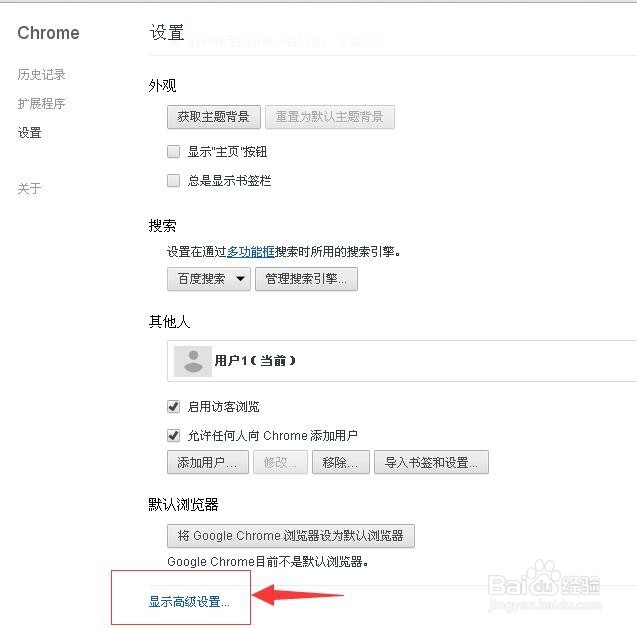The height and width of the screenshot is (628, 637).
Task: Enable the 显示"主页"按钮 checkbox
Action: pos(173,152)
